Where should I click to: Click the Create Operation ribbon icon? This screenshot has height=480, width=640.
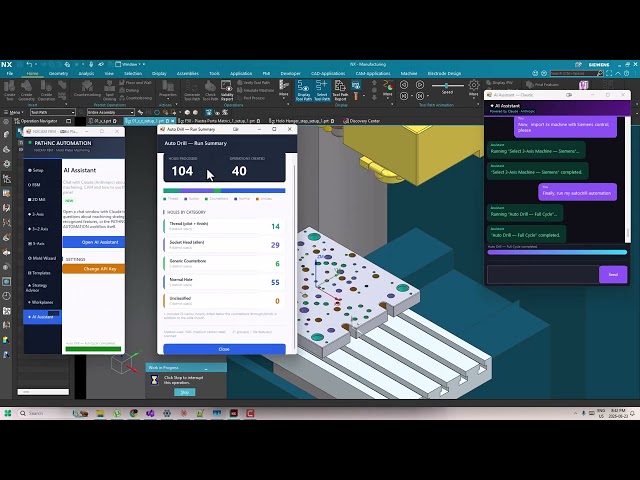click(46, 90)
